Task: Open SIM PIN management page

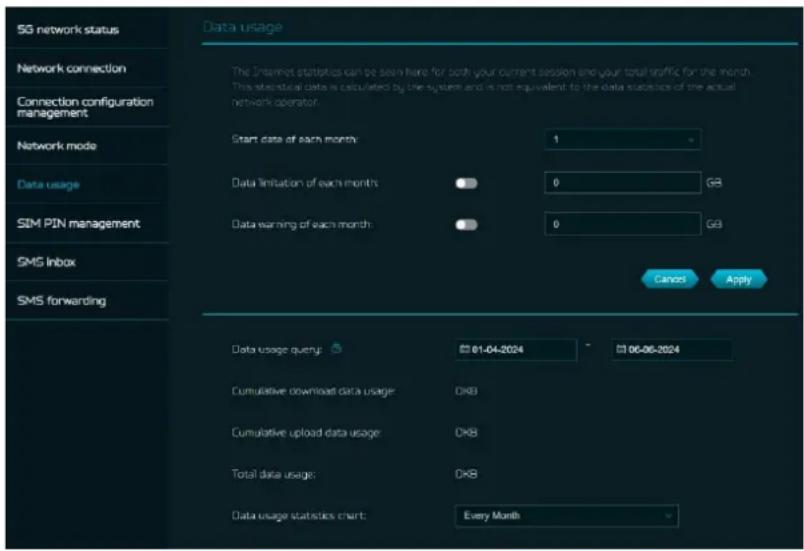Action: pos(78,223)
